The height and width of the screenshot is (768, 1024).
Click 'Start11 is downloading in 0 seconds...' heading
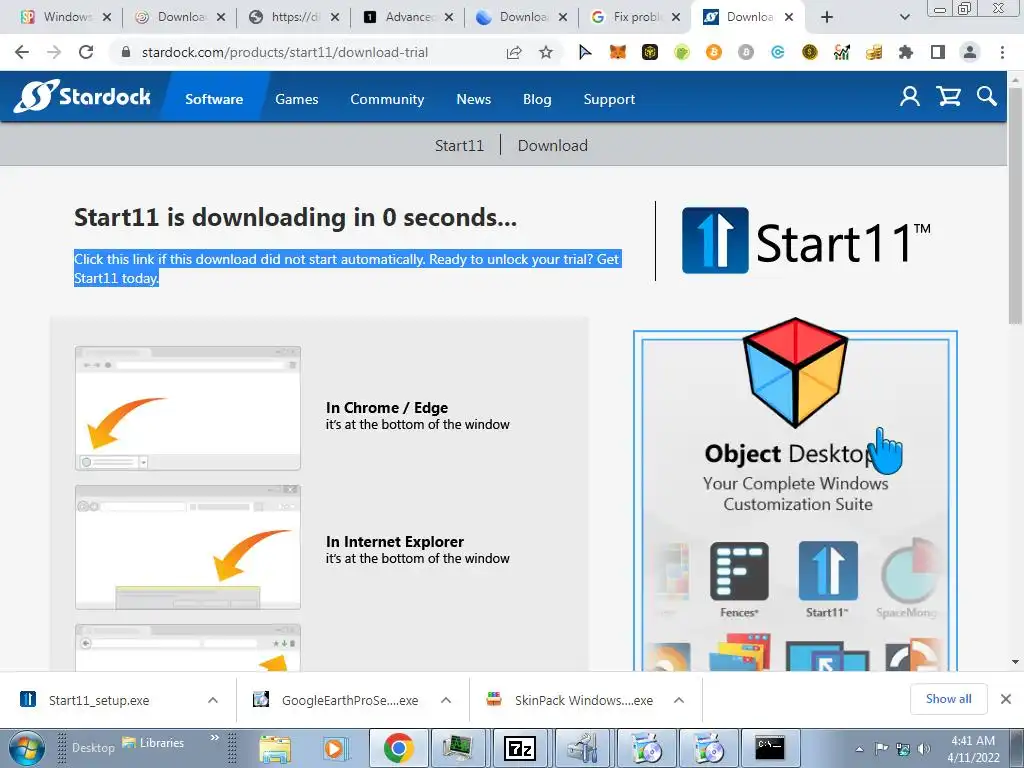[295, 217]
